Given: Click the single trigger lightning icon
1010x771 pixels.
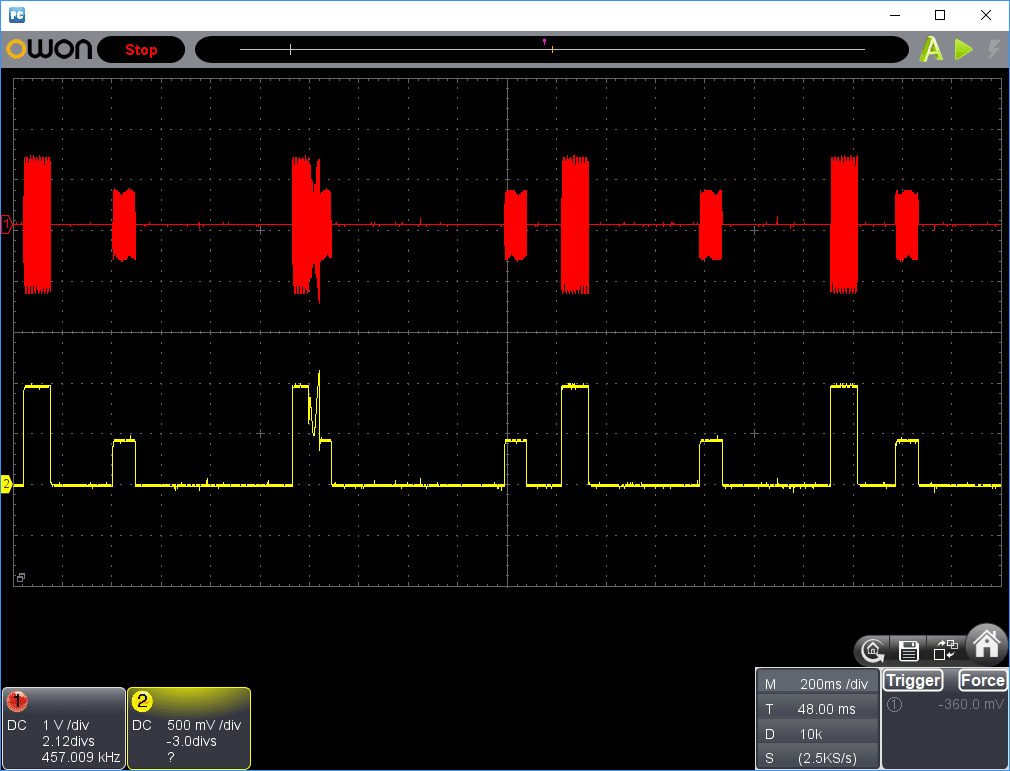Looking at the screenshot, I should click(994, 49).
